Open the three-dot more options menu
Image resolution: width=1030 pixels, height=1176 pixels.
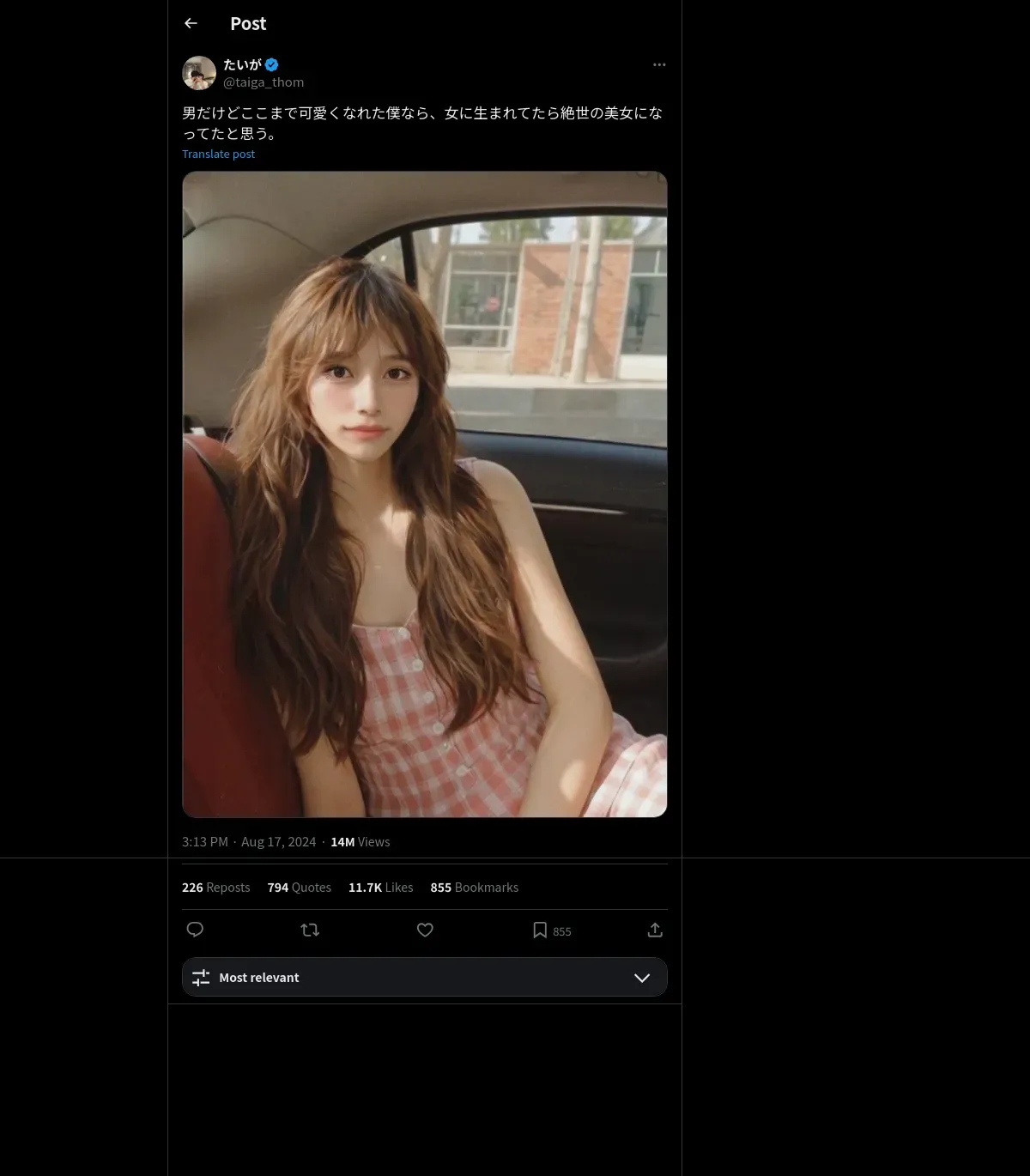pyautogui.click(x=659, y=64)
